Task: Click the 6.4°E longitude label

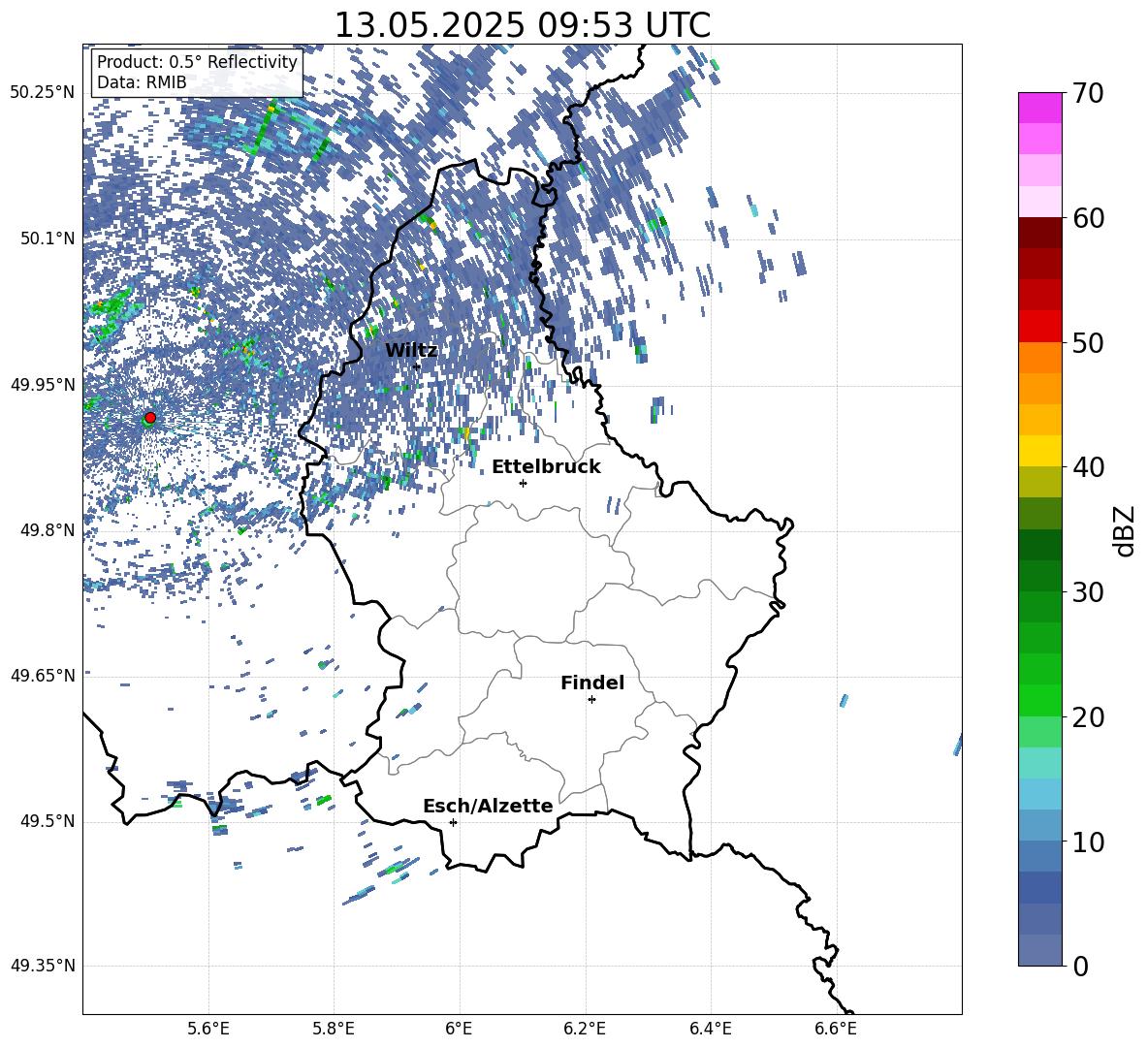Action: tap(710, 1029)
